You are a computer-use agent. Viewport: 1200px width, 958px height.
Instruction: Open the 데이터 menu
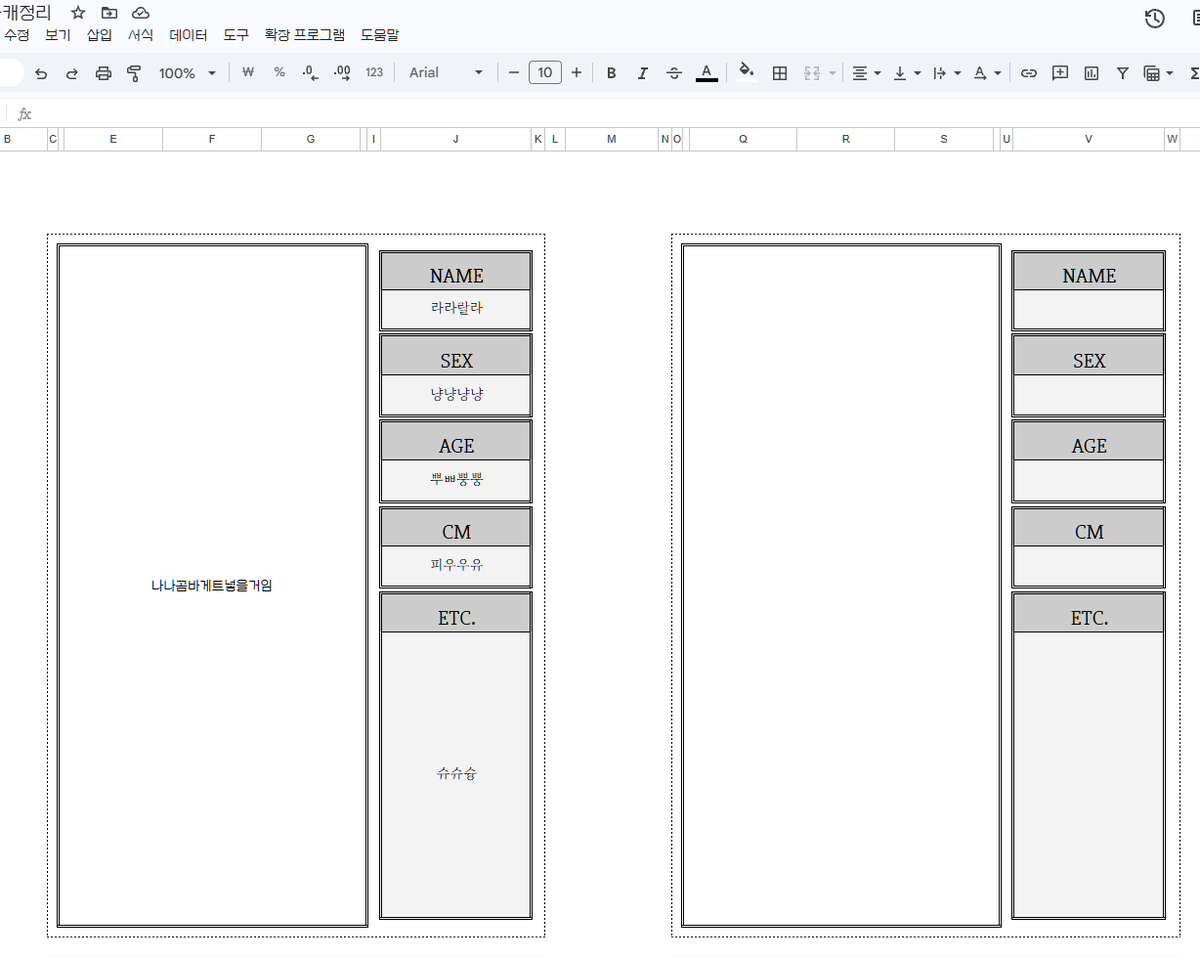tap(188, 35)
